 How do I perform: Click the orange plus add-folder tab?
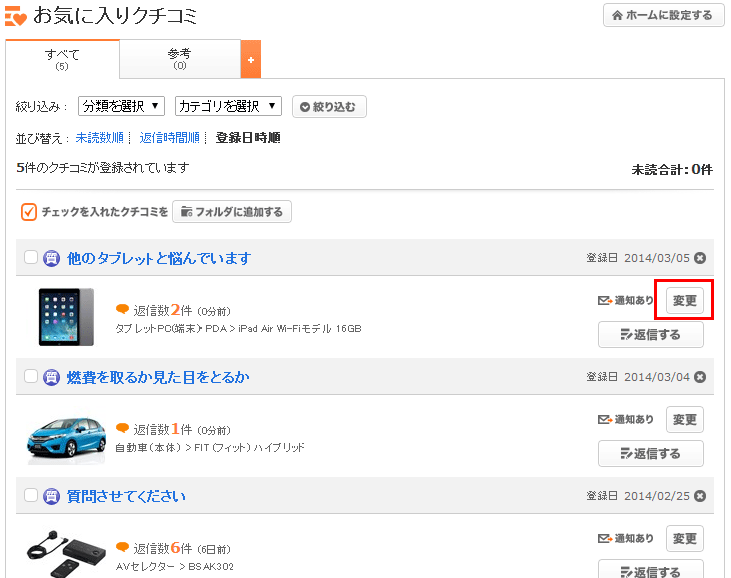coord(251,59)
